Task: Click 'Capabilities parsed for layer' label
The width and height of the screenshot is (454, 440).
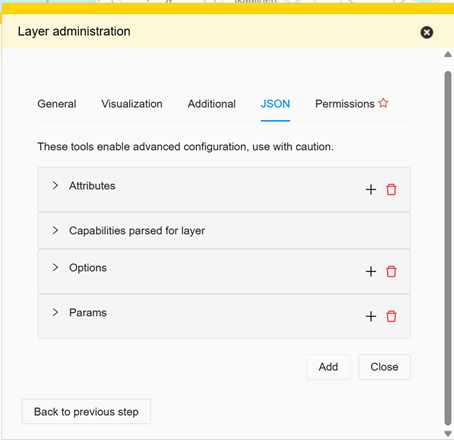Action: (x=137, y=231)
